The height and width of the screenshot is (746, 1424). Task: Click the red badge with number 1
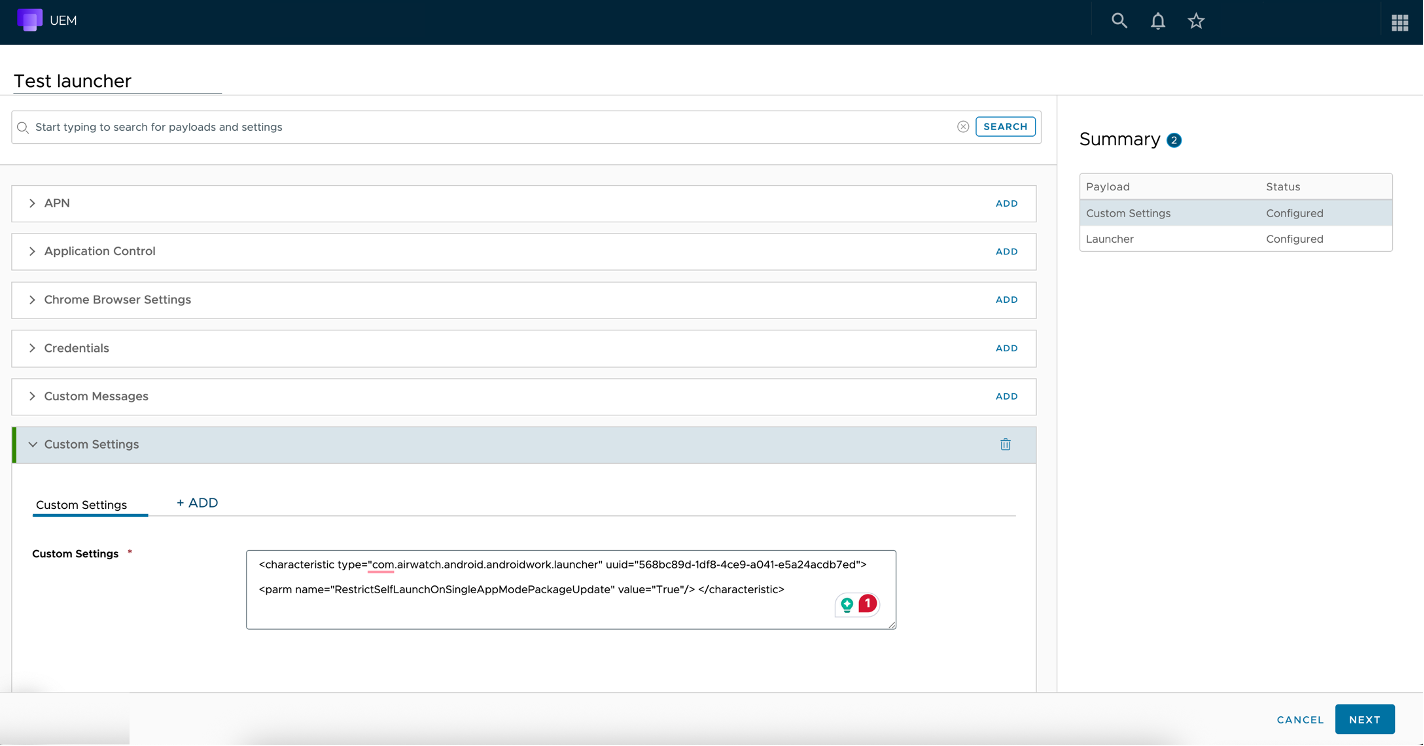coord(868,603)
